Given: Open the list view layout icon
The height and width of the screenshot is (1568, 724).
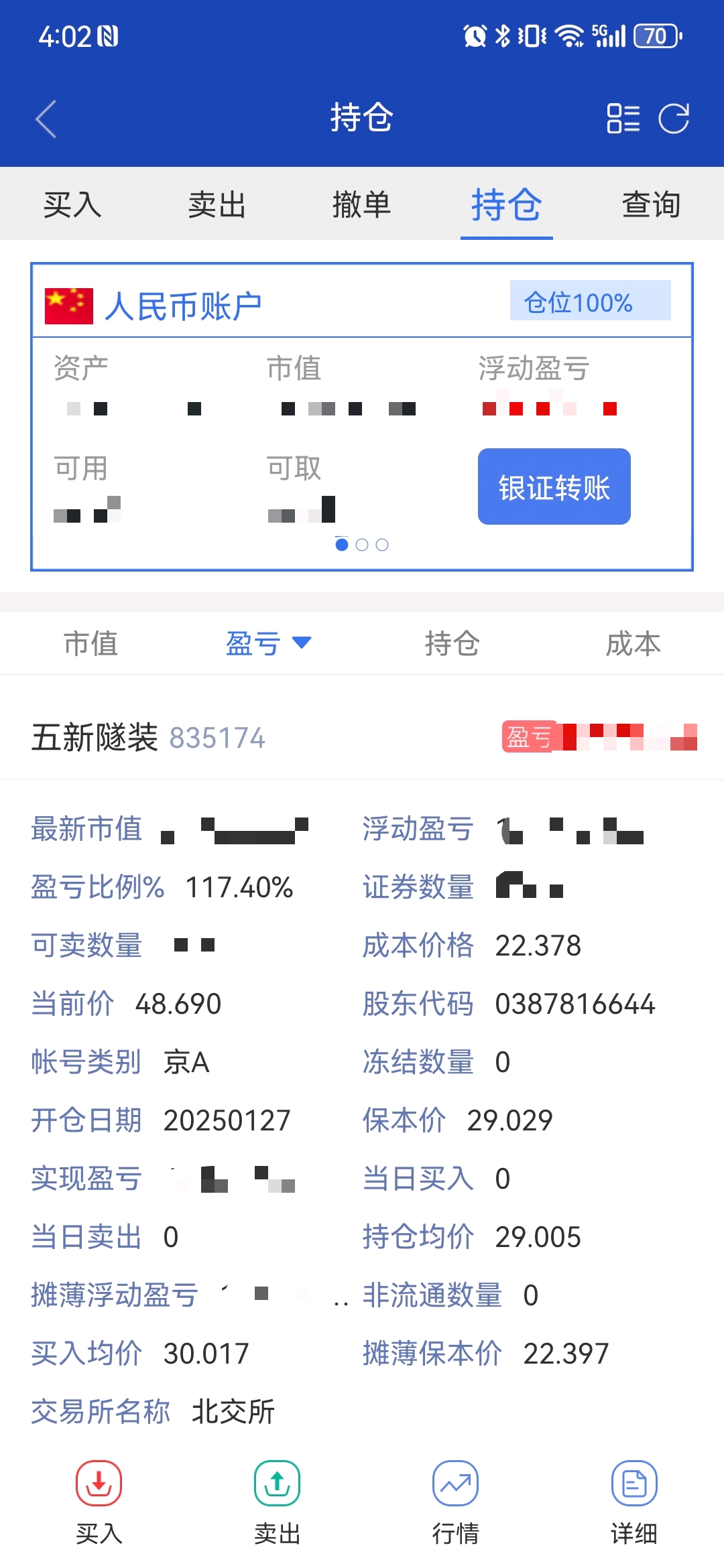Looking at the screenshot, I should [623, 119].
